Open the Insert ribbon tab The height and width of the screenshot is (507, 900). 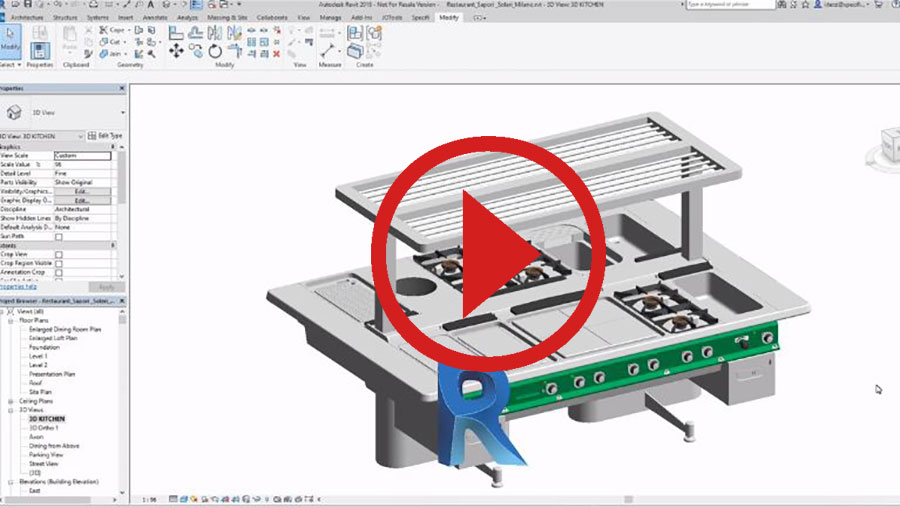coord(126,18)
